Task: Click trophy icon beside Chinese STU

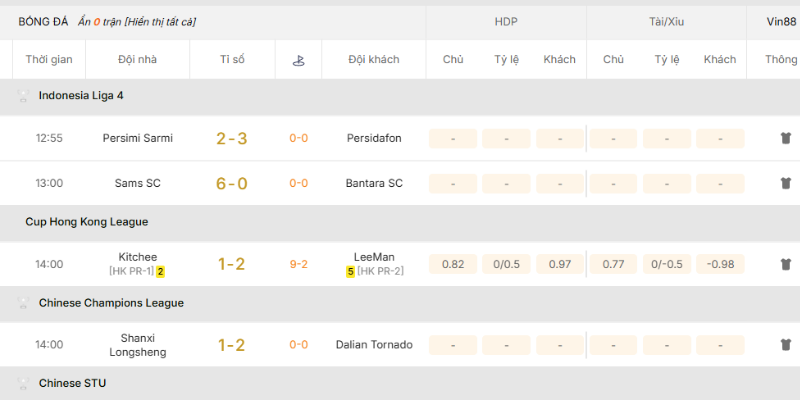Action: pos(23,383)
